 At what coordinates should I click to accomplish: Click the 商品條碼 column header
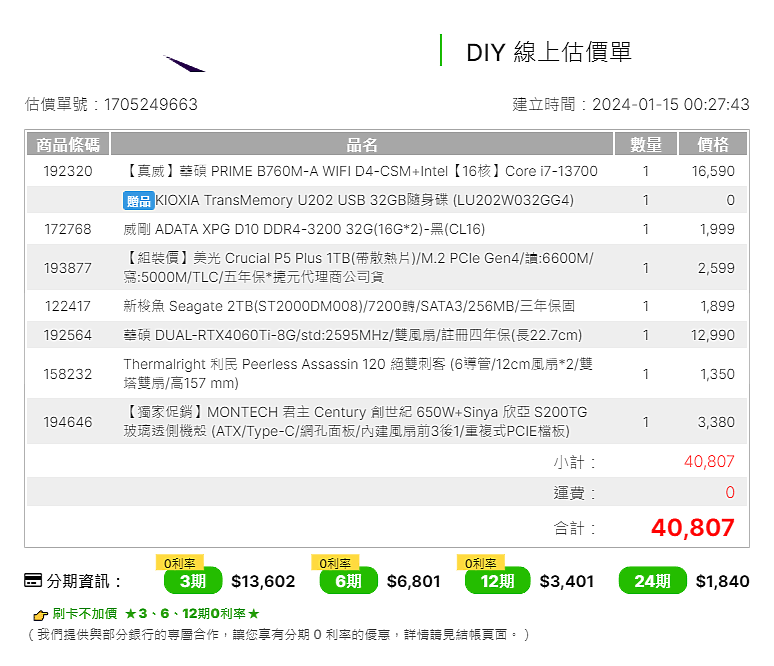point(68,145)
